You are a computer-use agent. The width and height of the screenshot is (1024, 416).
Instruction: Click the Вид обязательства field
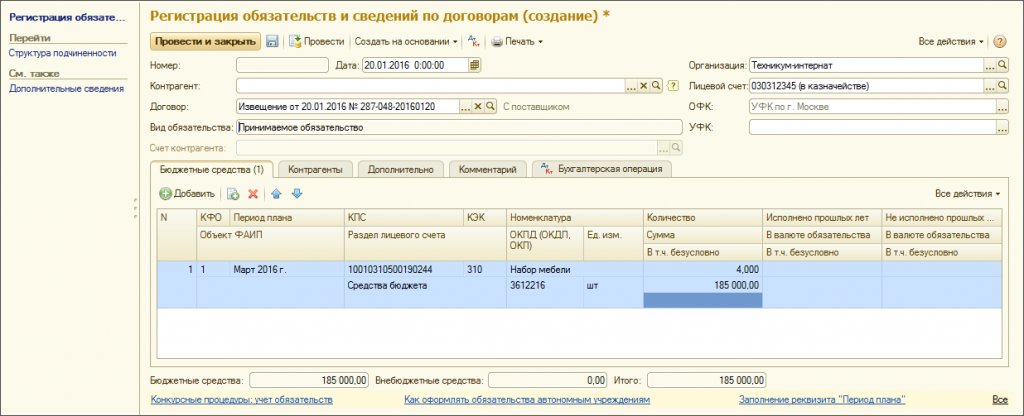(459, 128)
